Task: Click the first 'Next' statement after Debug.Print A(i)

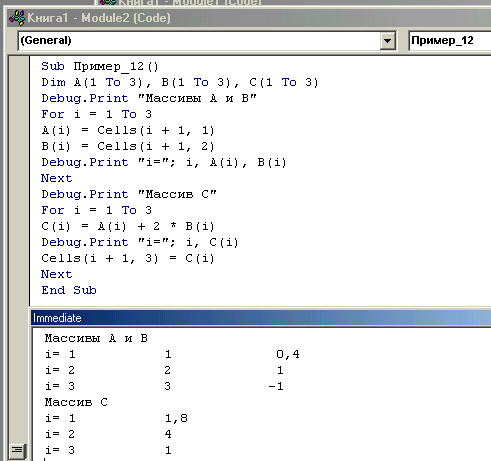Action: pos(56,179)
